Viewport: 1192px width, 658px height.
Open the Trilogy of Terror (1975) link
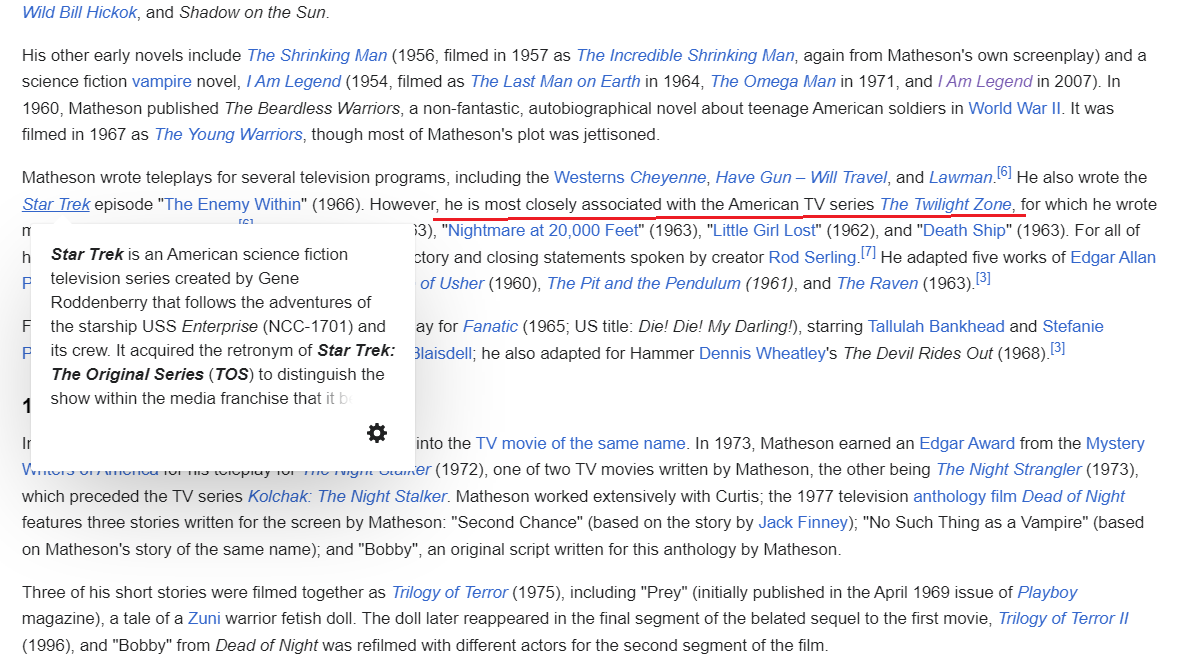click(x=449, y=593)
